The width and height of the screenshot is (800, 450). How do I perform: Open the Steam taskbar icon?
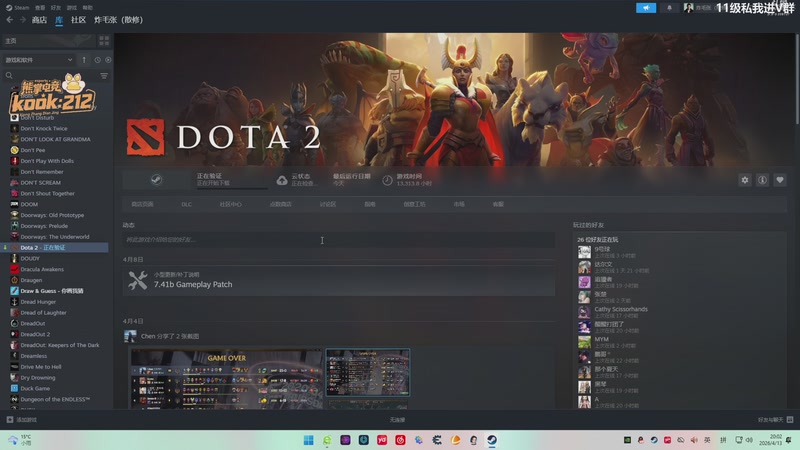pos(492,440)
